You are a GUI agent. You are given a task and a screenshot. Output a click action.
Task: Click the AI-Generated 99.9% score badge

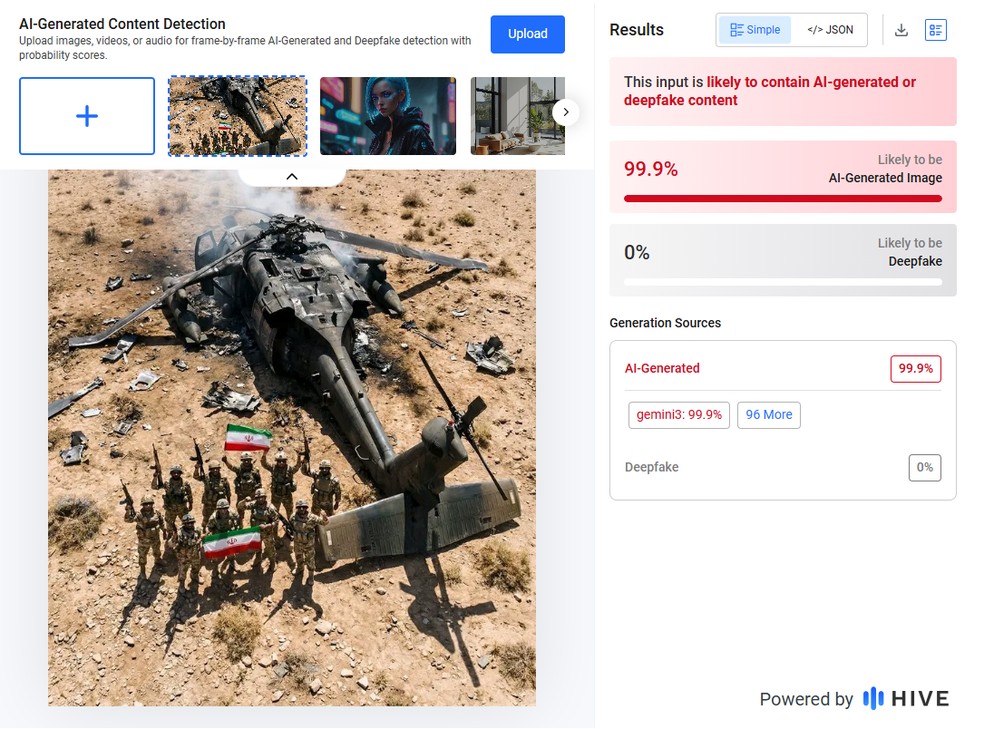tap(915, 368)
